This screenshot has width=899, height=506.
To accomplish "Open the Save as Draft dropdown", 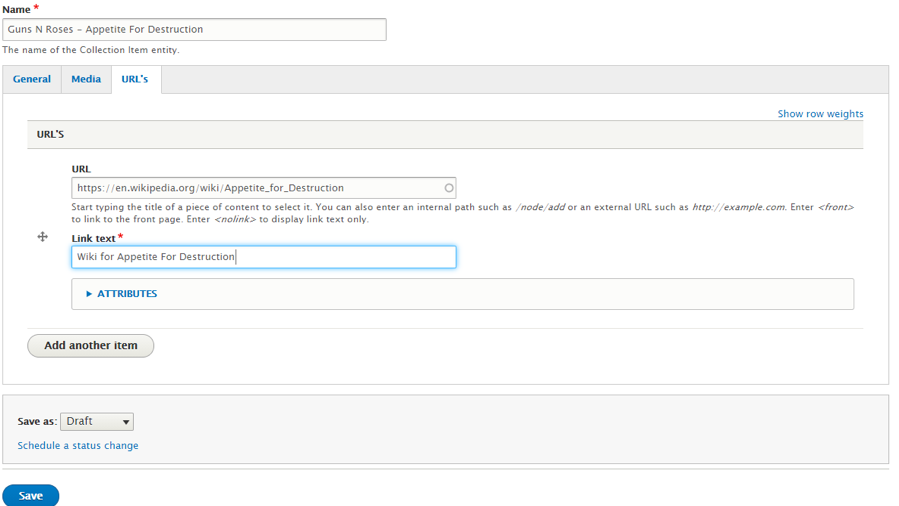I will 96,422.
